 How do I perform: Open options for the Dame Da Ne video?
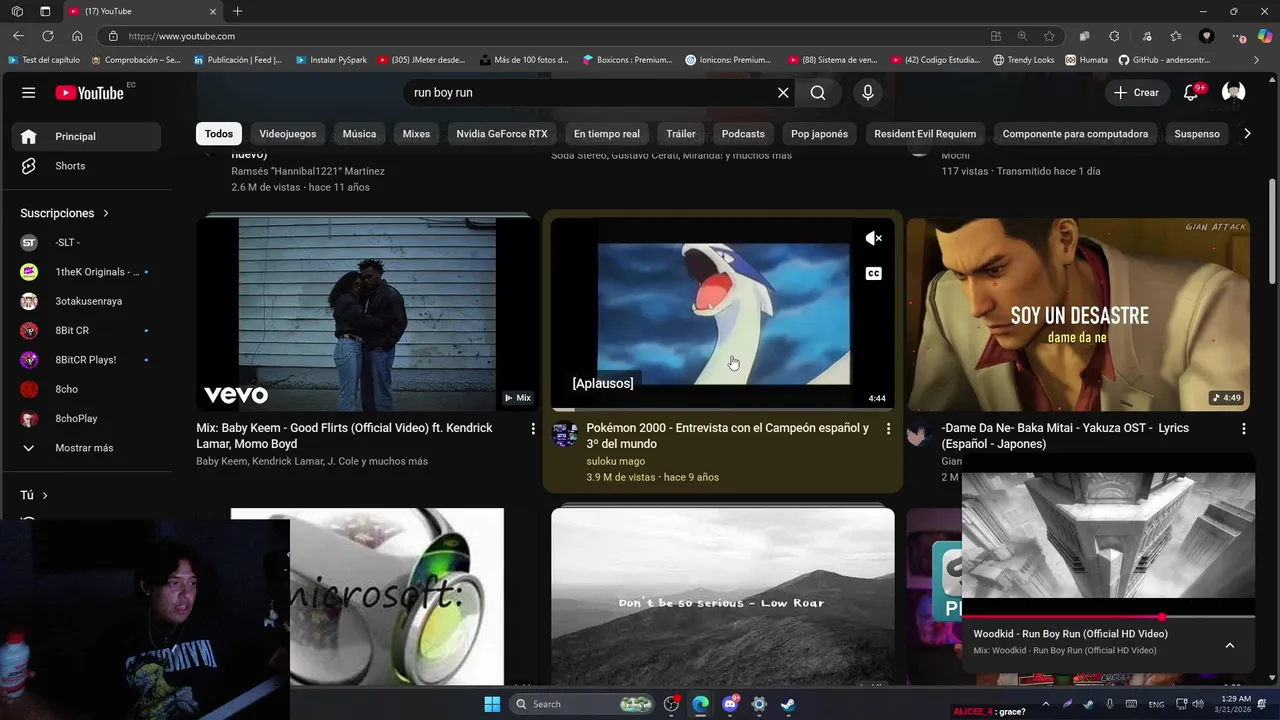click(x=1243, y=428)
